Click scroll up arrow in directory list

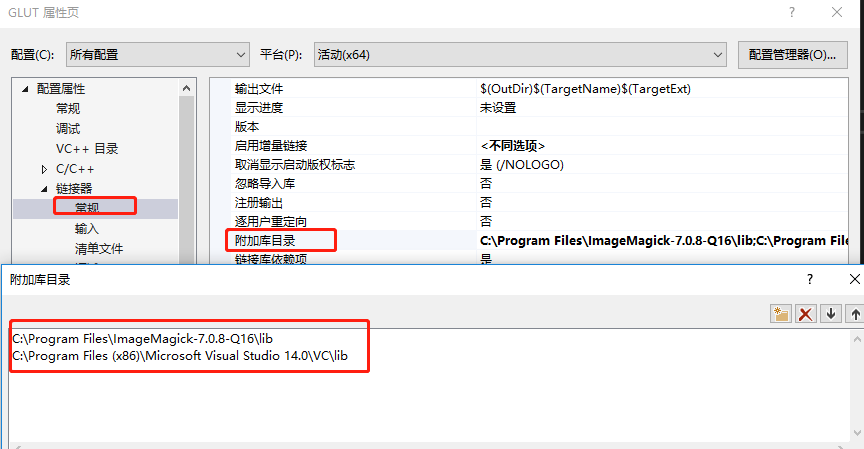click(857, 339)
